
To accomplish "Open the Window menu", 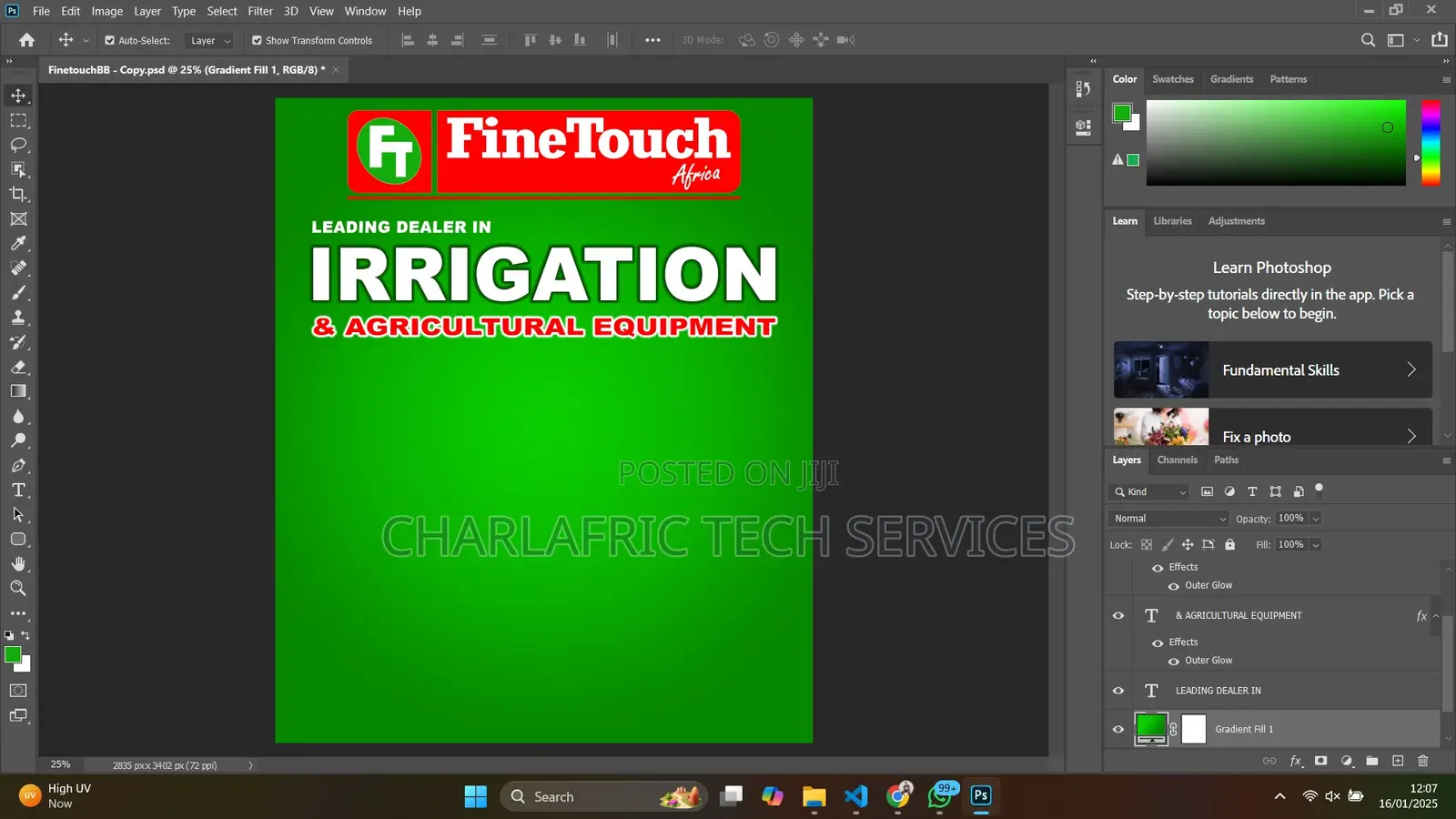I will pos(365,11).
